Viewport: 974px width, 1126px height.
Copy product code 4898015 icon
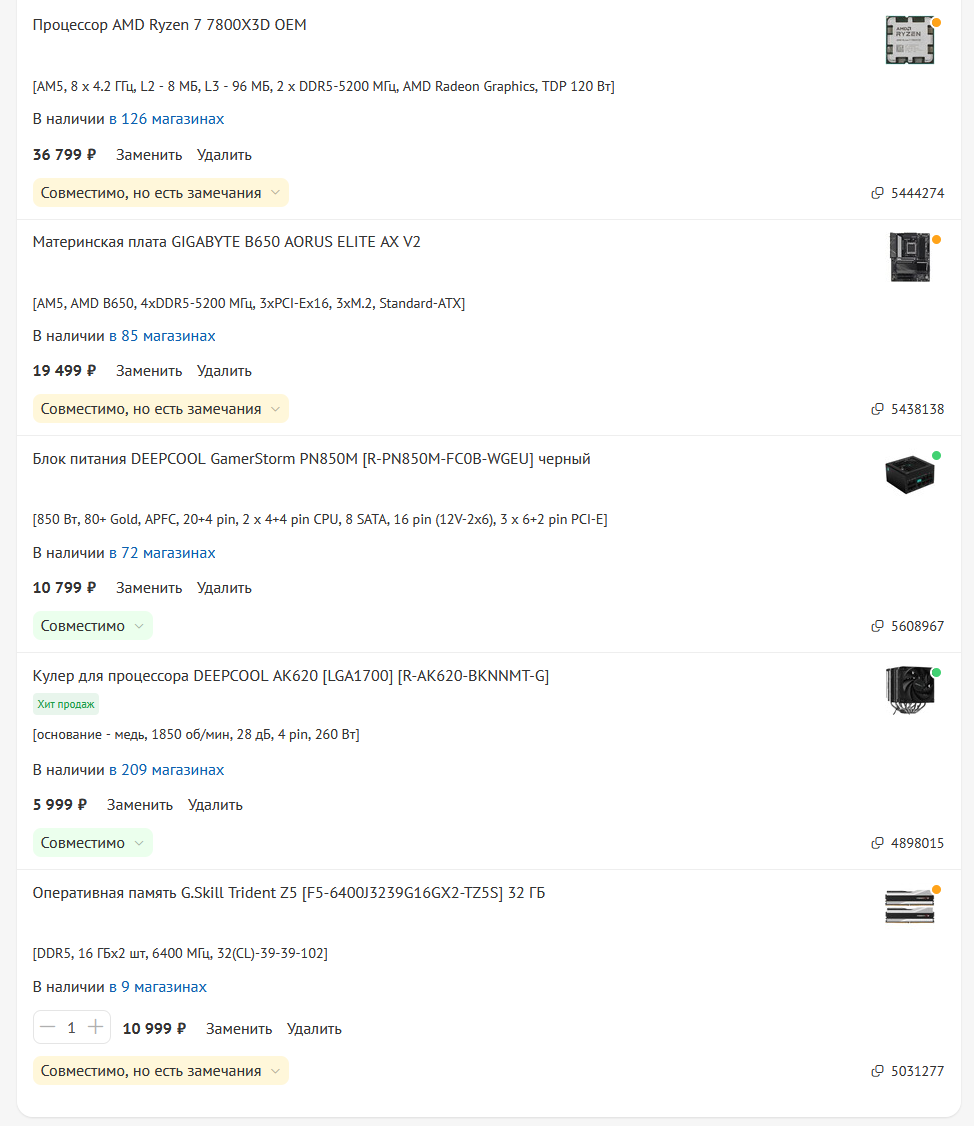[877, 843]
